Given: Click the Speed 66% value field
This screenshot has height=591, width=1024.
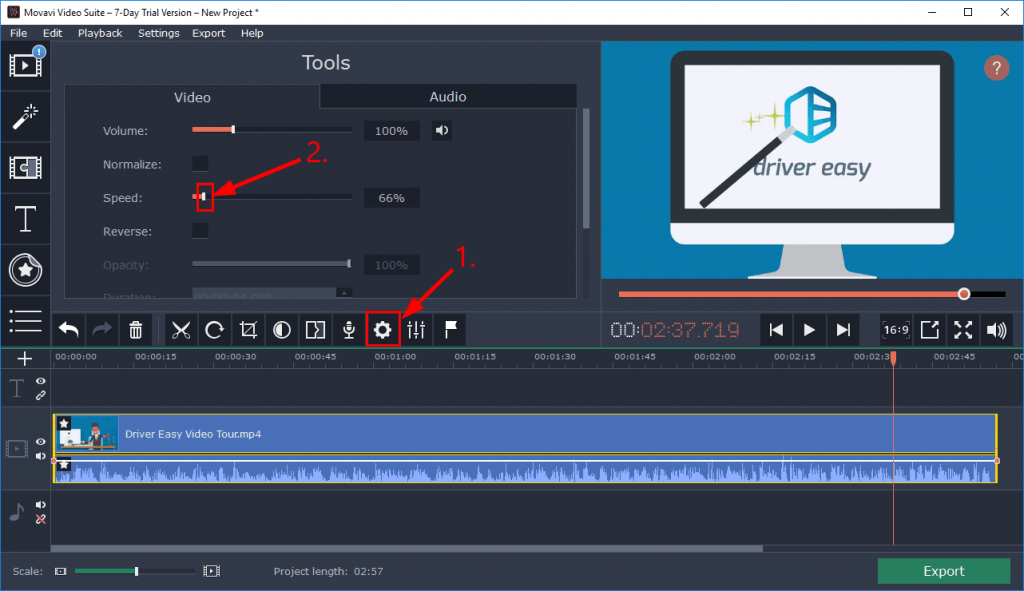Looking at the screenshot, I should click(x=391, y=198).
